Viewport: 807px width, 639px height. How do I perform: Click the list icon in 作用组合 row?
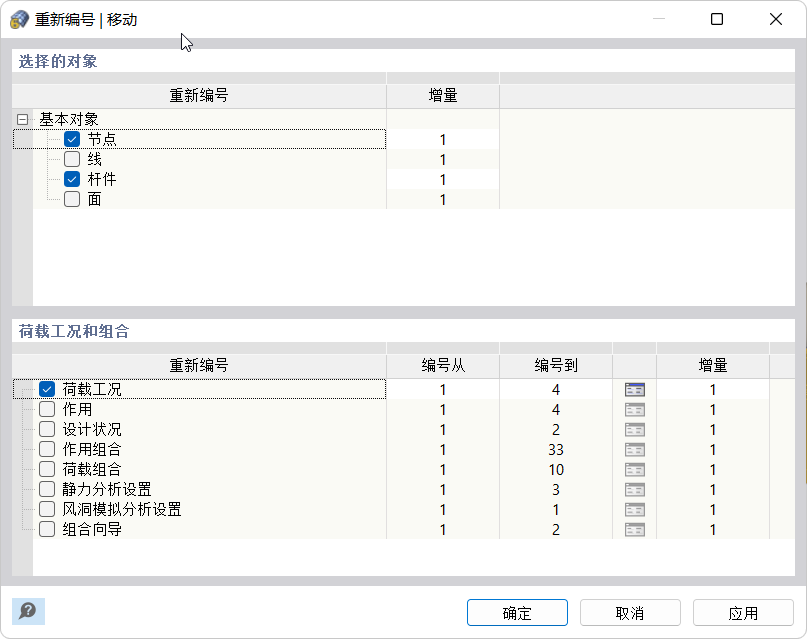point(634,450)
